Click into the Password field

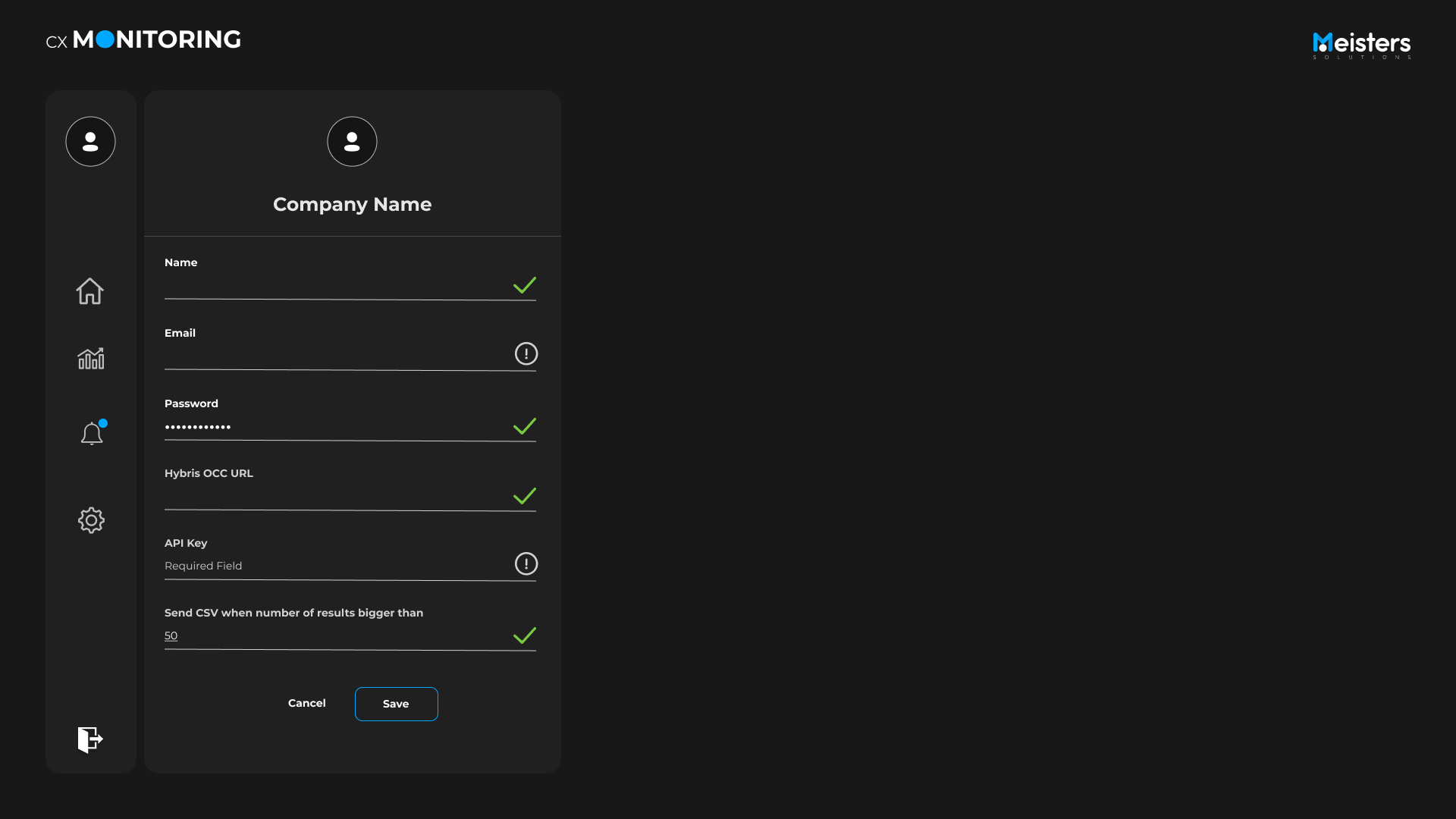334,427
